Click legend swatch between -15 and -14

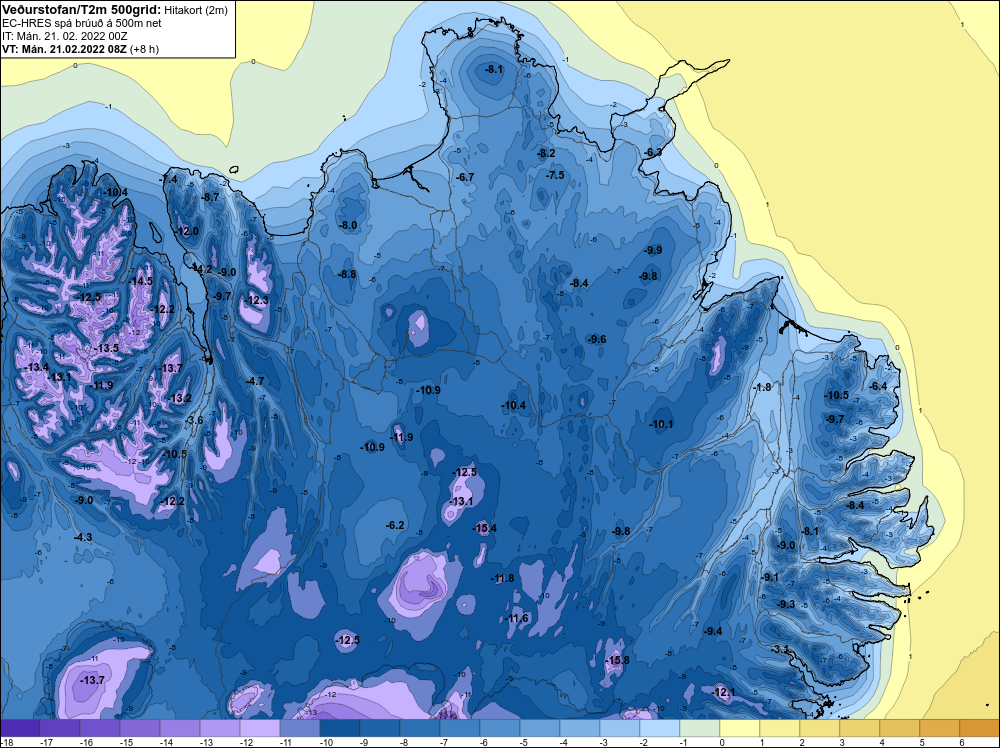pos(140,728)
